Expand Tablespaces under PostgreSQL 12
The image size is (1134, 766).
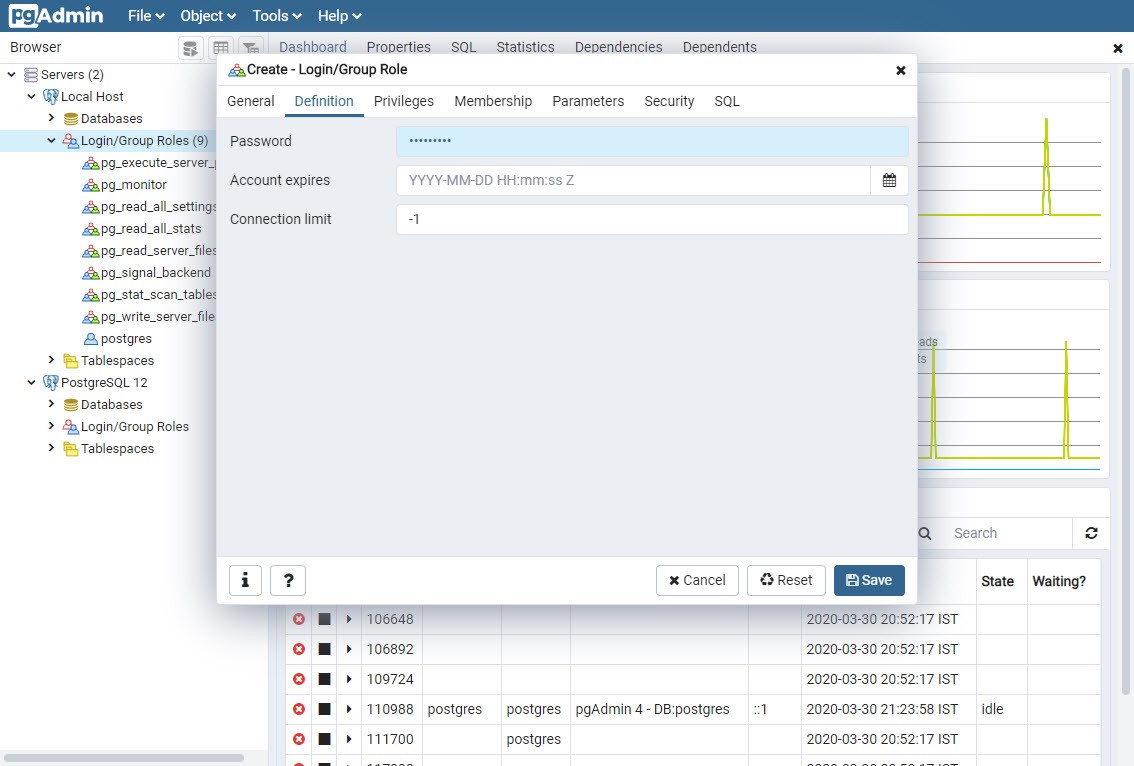point(51,448)
